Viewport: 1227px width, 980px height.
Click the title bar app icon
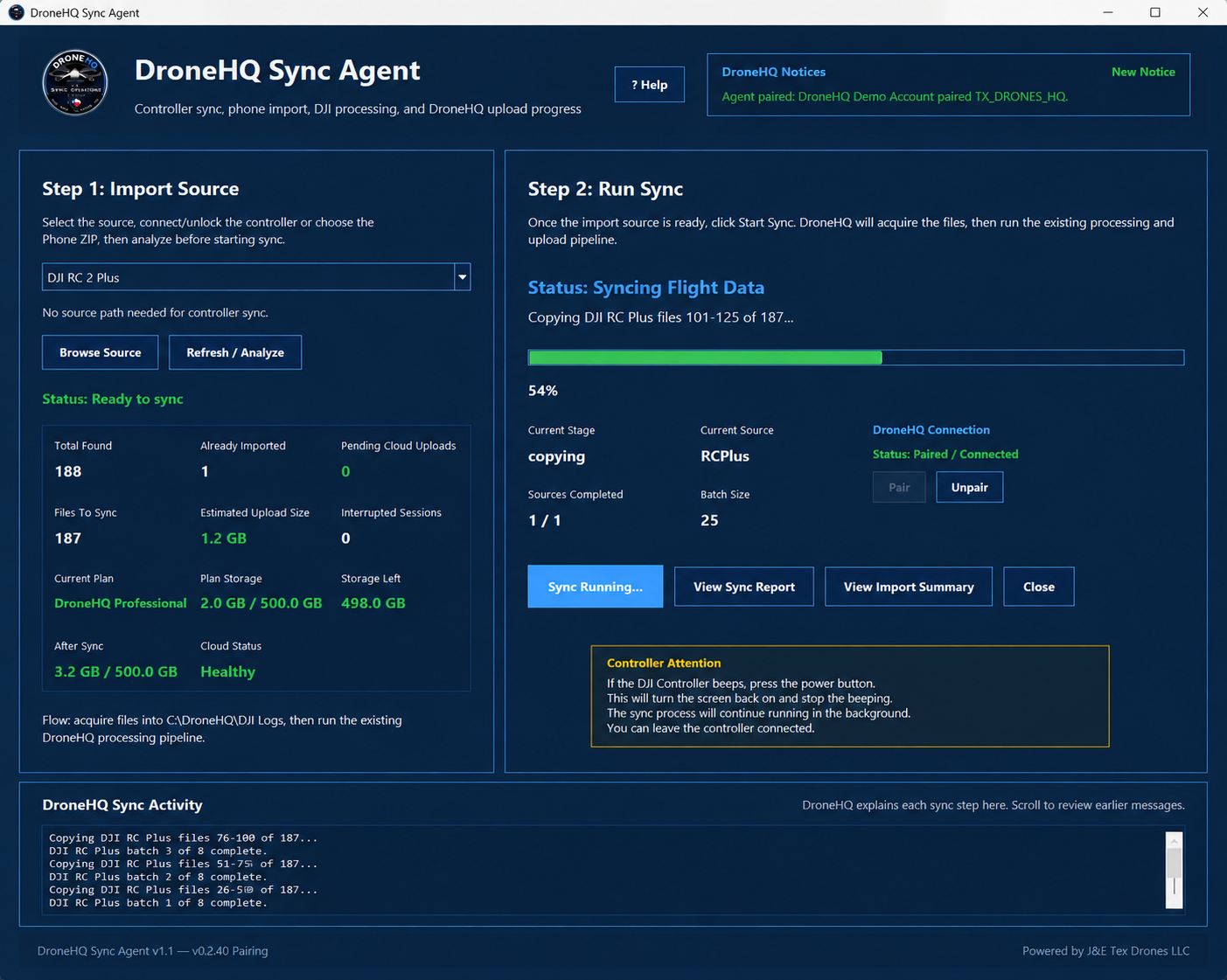pos(16,12)
